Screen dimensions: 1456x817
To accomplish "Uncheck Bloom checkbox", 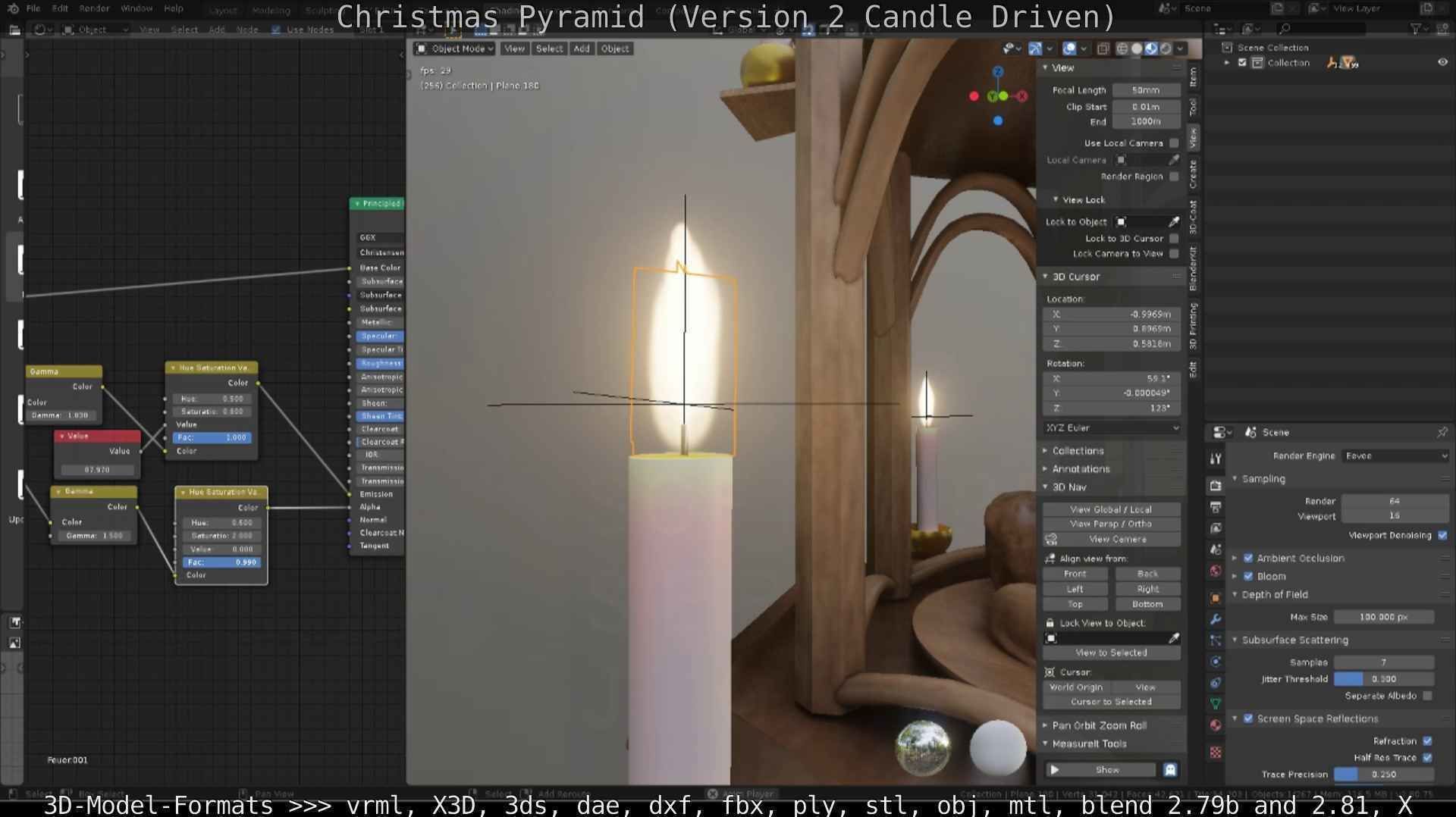I will [1248, 576].
